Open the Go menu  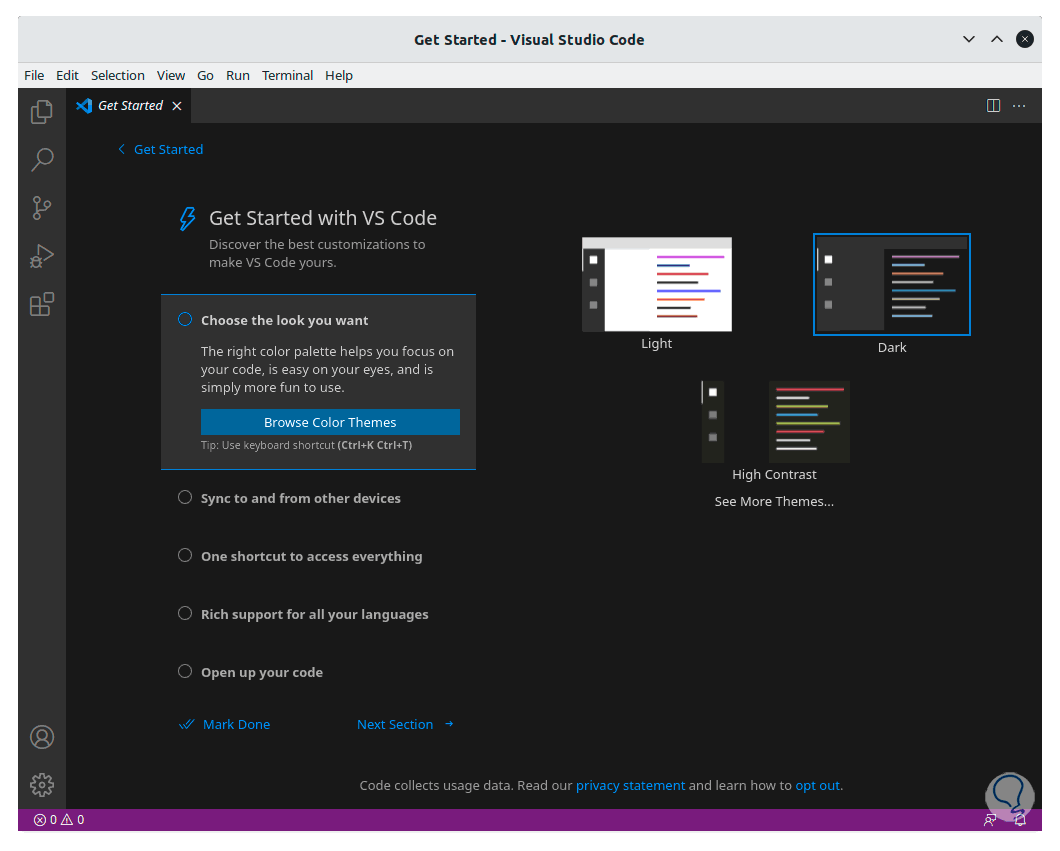tap(205, 76)
